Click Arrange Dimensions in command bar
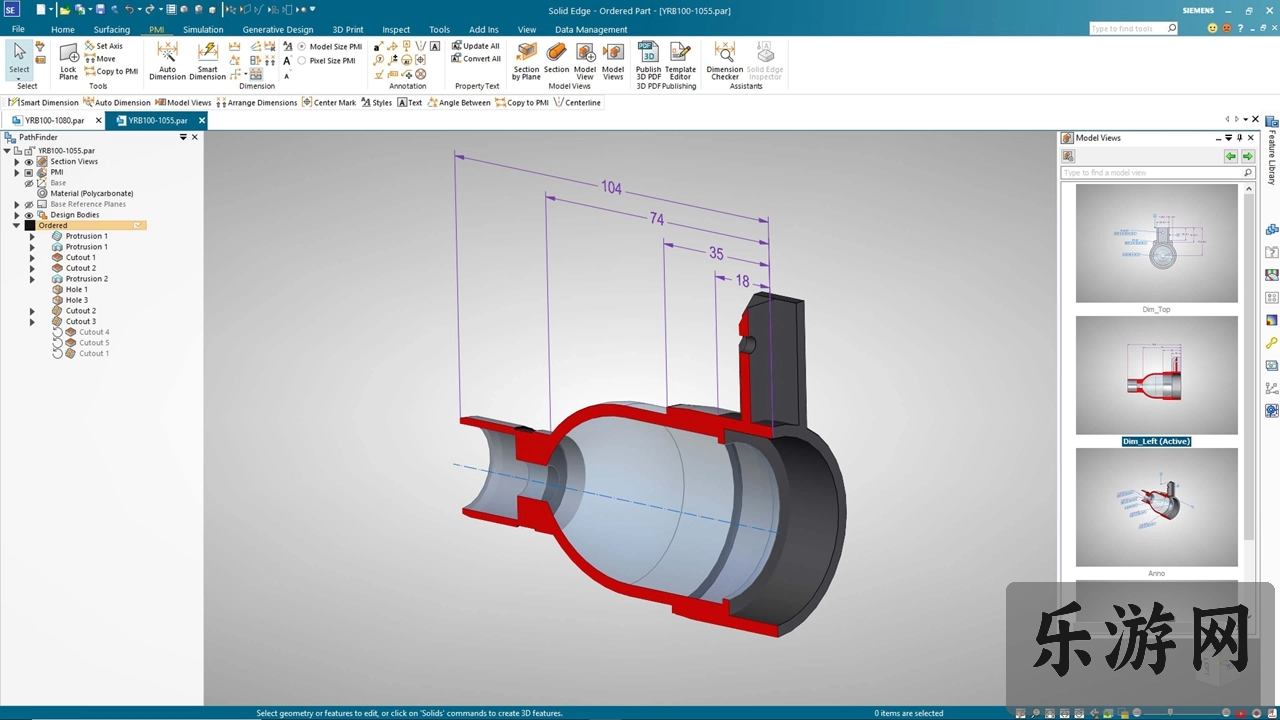The width and height of the screenshot is (1280, 720). pos(256,102)
